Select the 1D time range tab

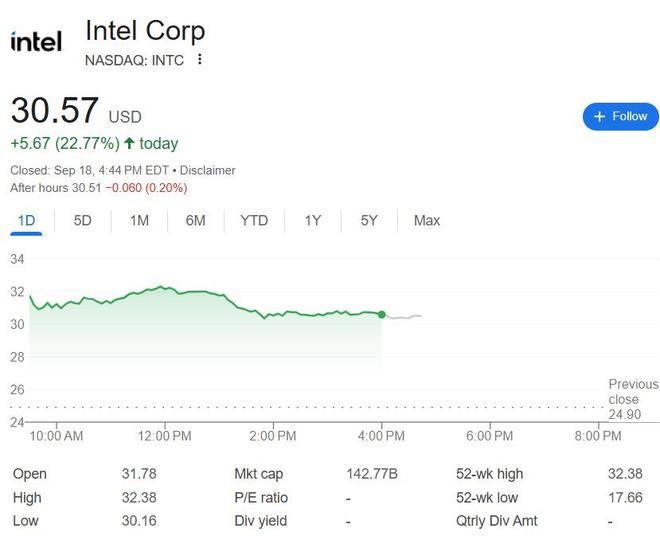pos(27,220)
